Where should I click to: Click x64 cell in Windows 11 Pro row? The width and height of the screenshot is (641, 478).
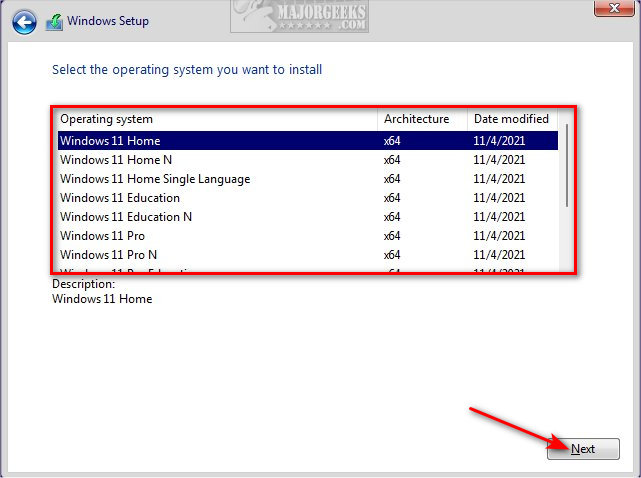click(x=392, y=236)
